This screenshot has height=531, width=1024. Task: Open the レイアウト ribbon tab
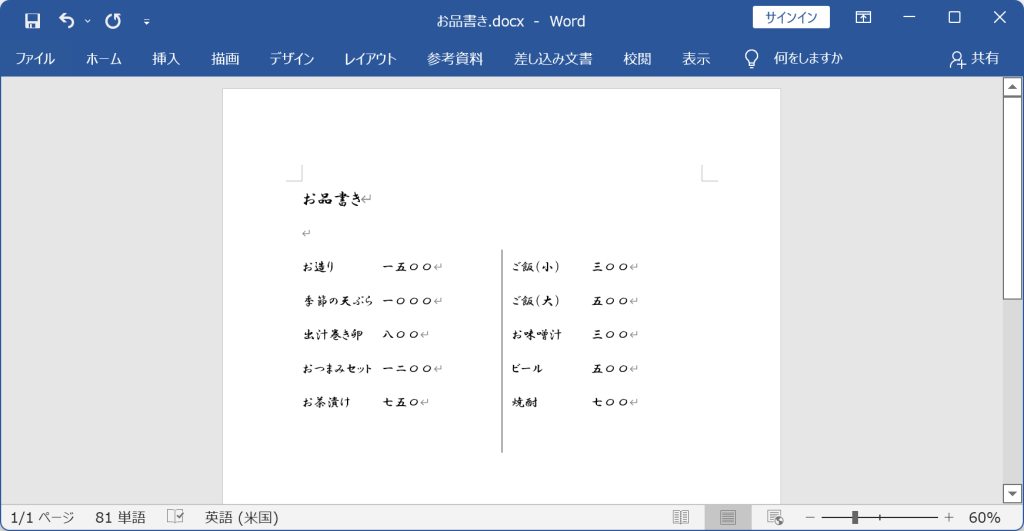[x=370, y=59]
